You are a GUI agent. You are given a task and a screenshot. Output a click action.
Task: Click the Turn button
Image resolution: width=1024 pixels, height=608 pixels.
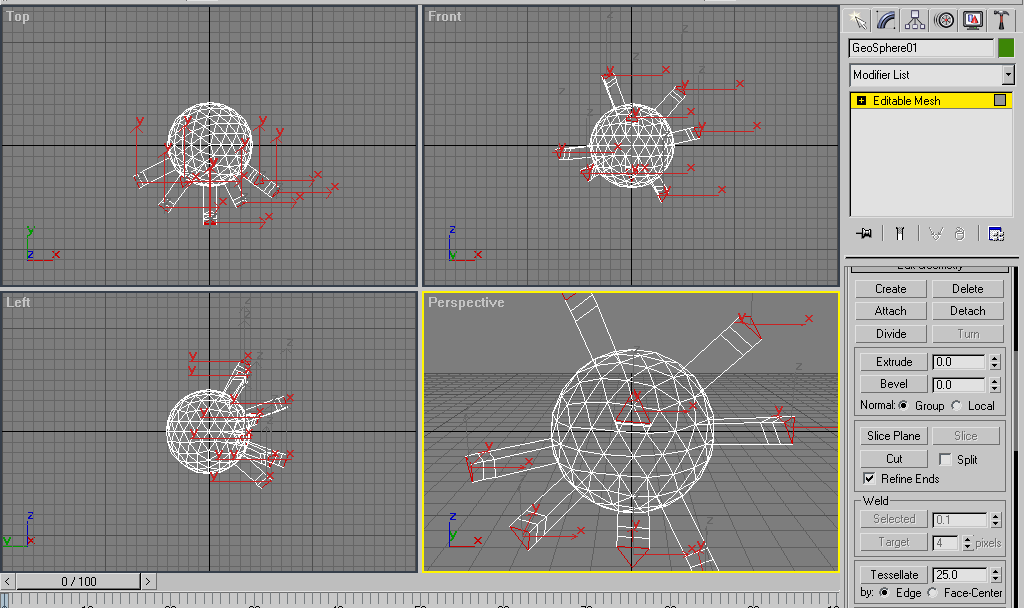[x=968, y=334]
